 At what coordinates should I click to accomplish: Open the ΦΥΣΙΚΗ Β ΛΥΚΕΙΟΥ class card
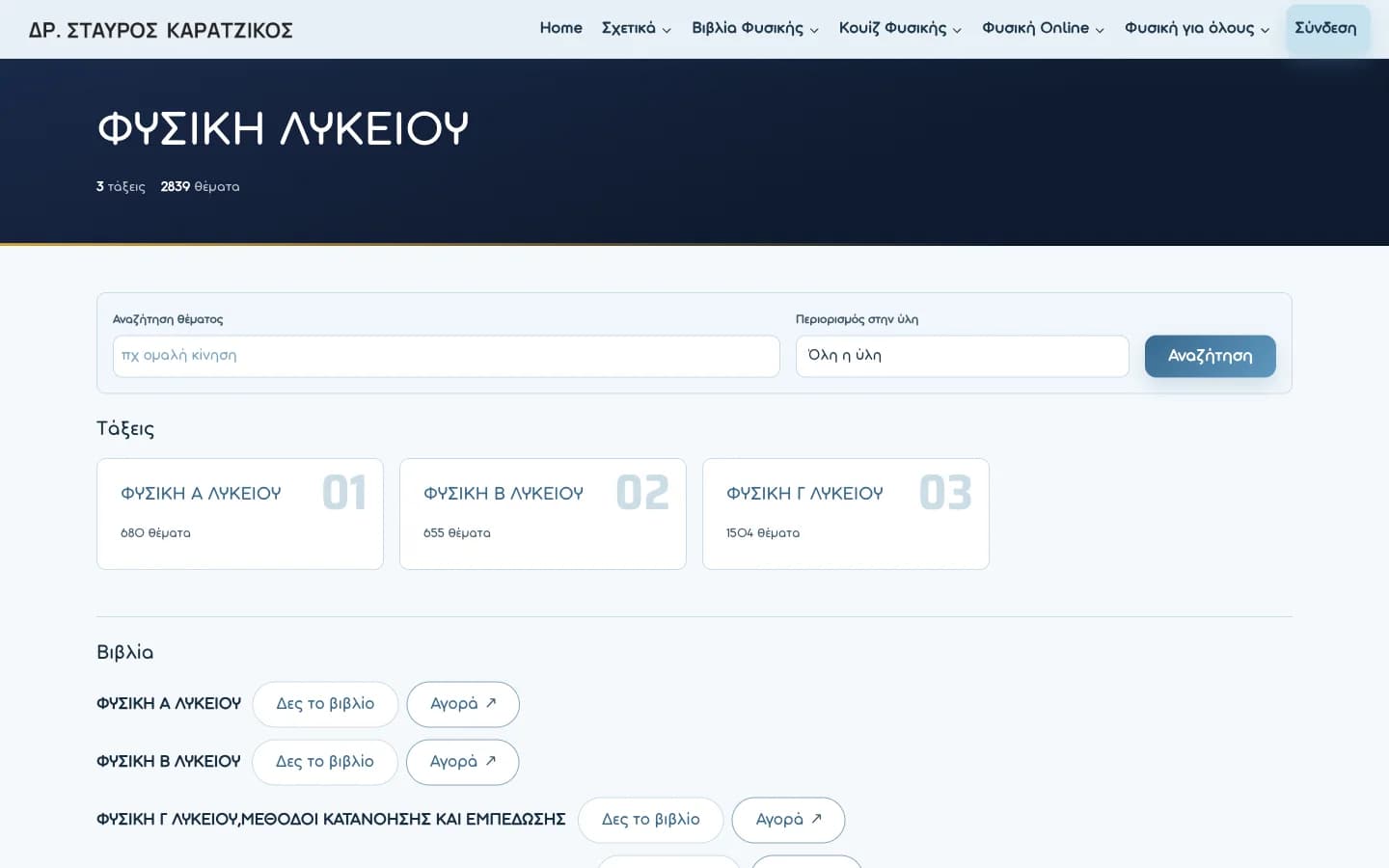[543, 514]
